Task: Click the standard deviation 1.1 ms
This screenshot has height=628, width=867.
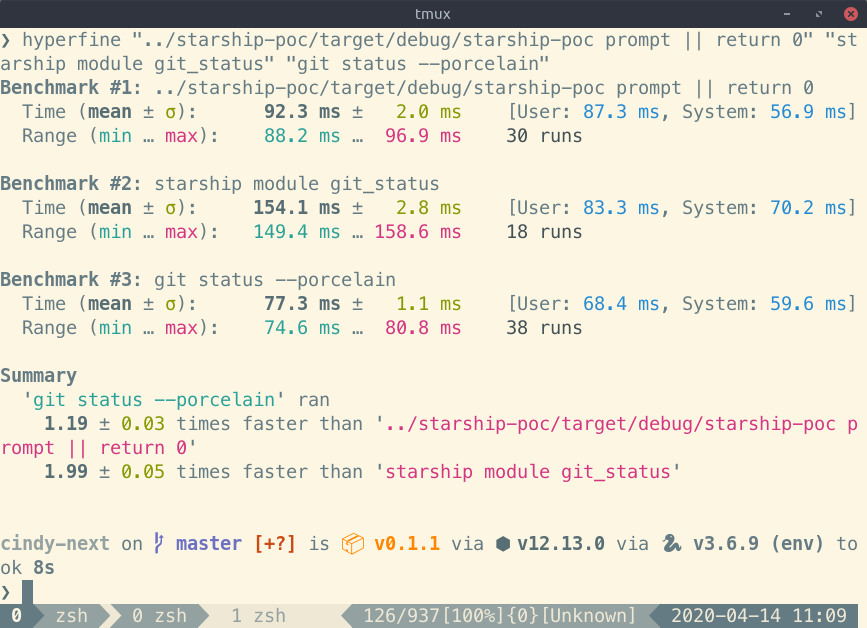Action: [429, 304]
